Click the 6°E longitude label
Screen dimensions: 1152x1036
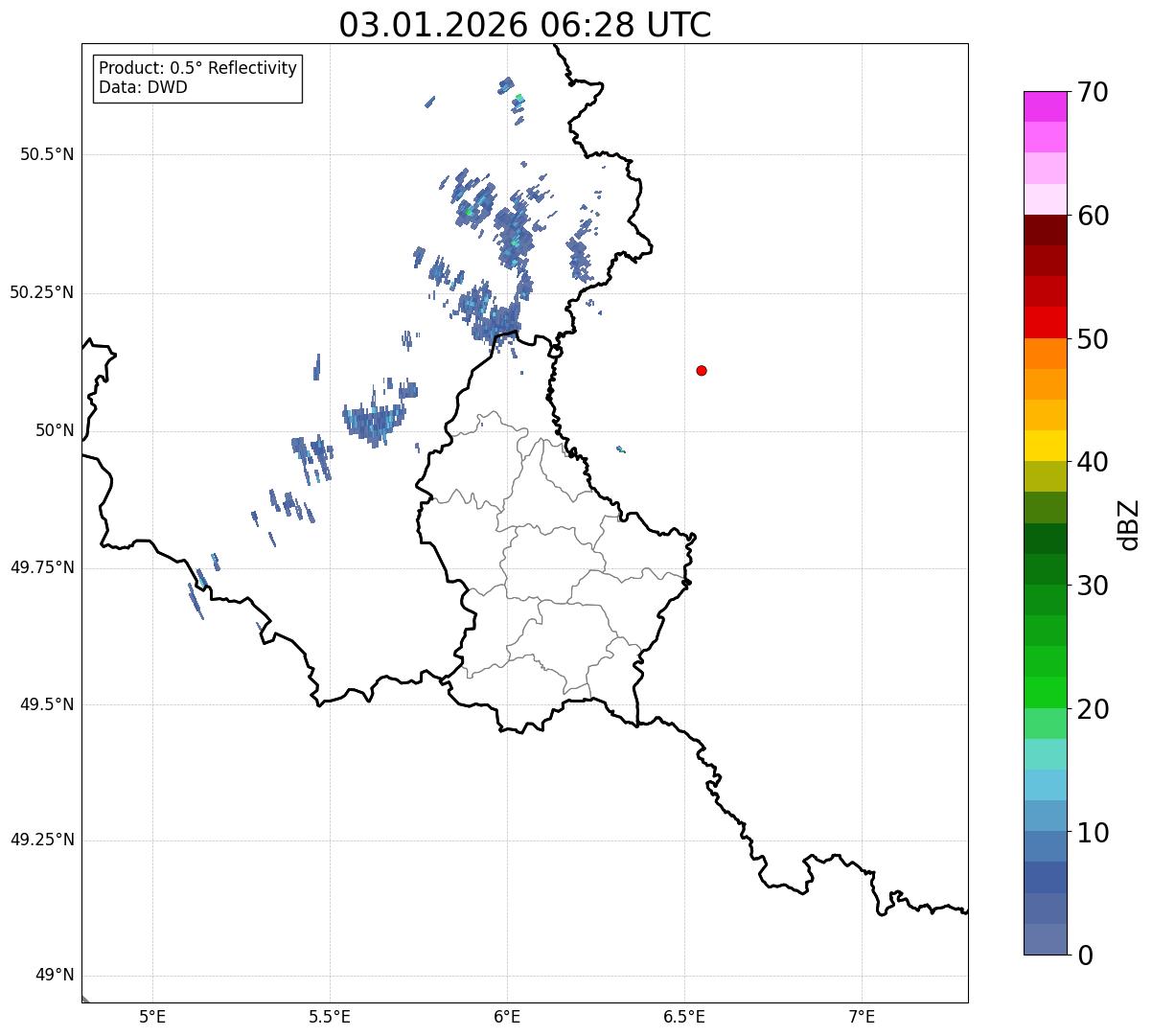[x=507, y=1017]
